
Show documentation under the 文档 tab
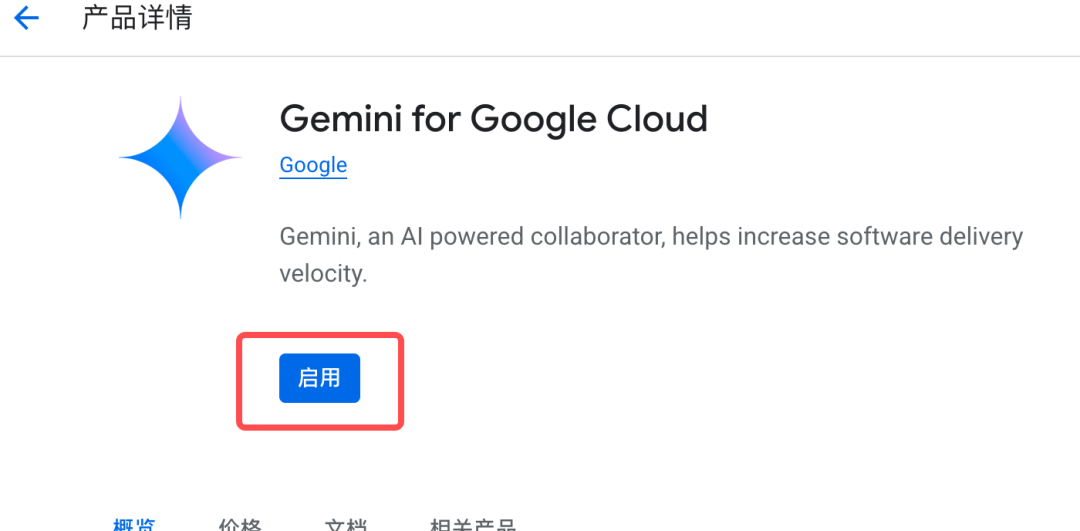(346, 524)
